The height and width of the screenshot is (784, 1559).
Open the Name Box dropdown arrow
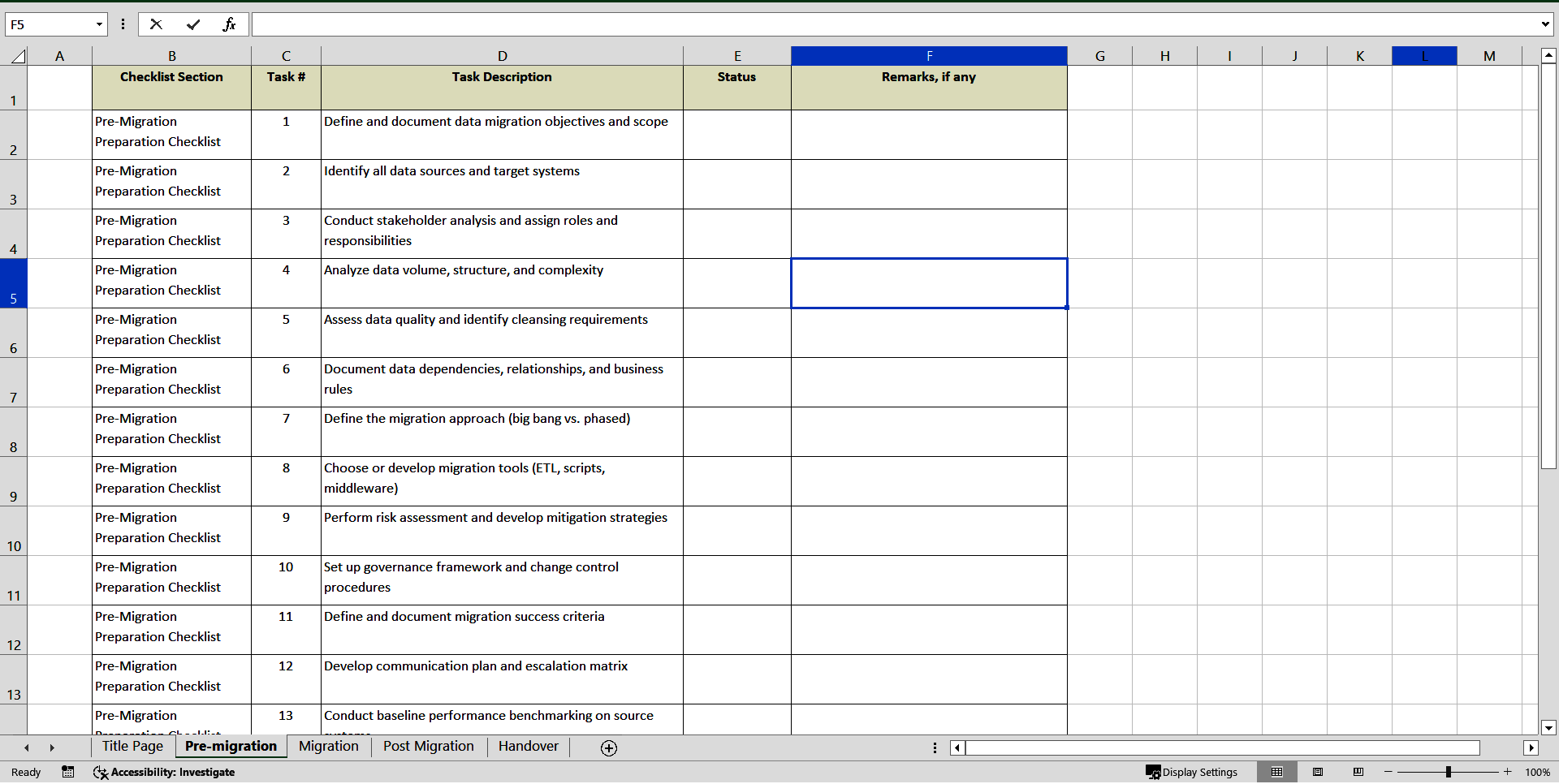[99, 24]
